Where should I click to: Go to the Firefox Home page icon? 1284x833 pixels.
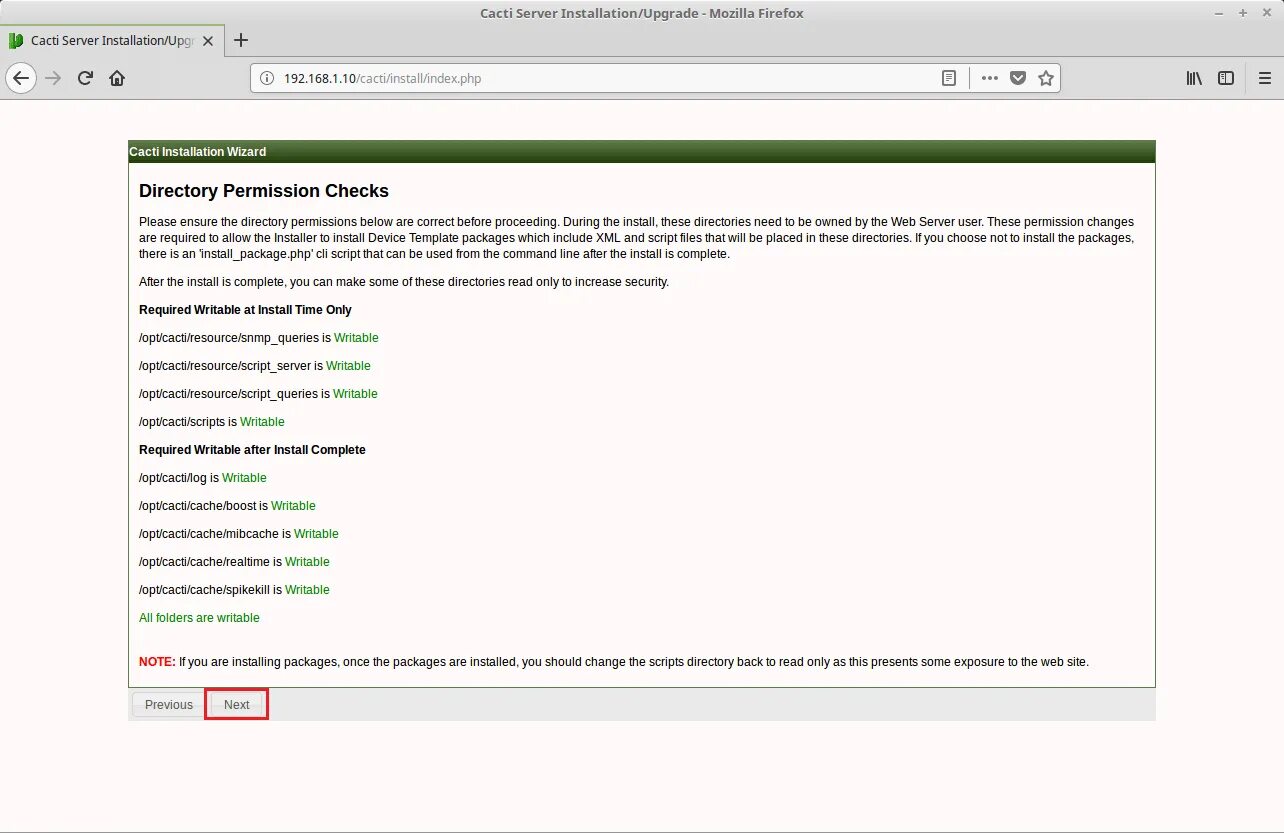pos(117,78)
